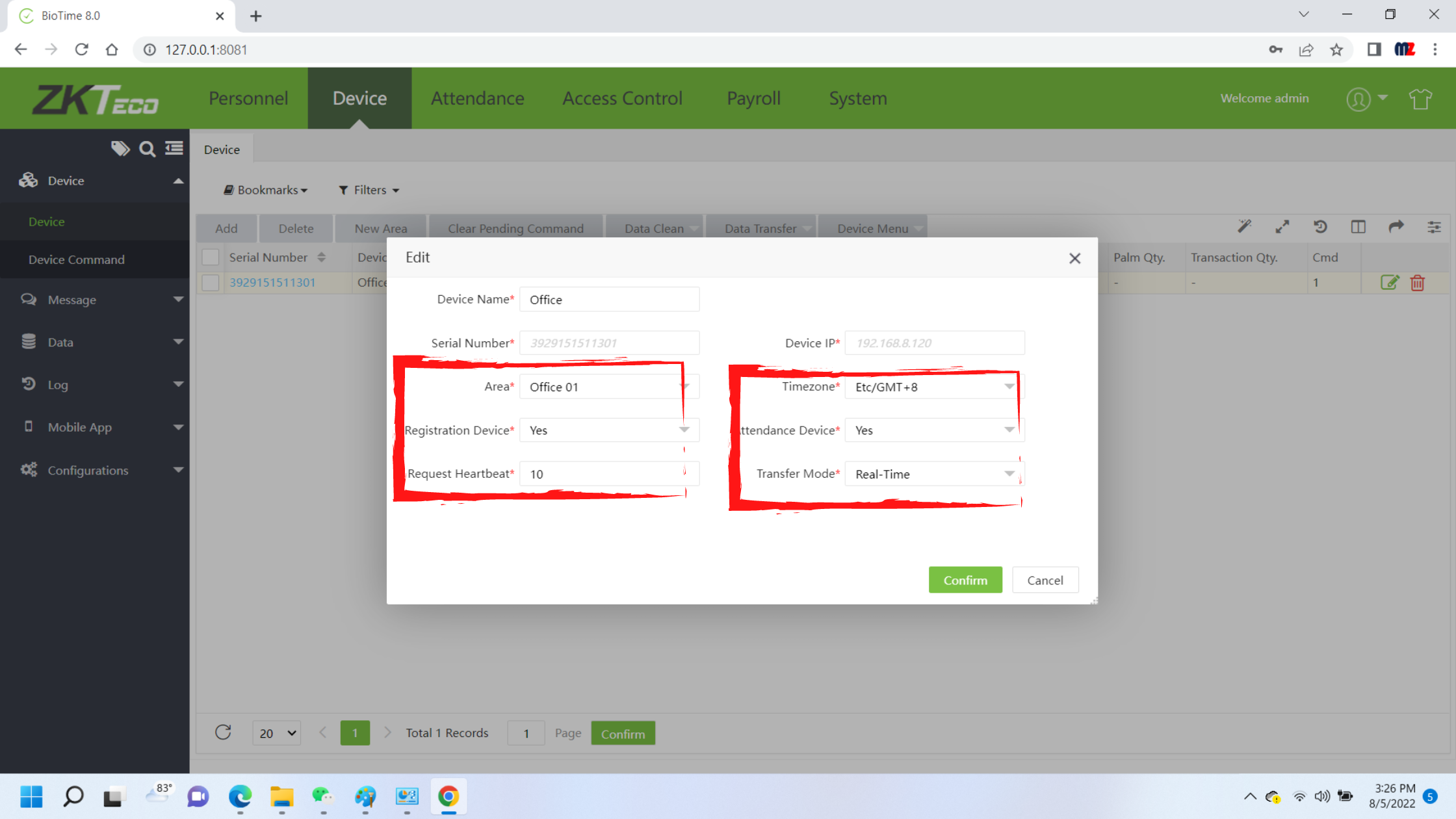The image size is (1456, 819).
Task: Open the Attendance Device dropdown
Action: pyautogui.click(x=934, y=430)
